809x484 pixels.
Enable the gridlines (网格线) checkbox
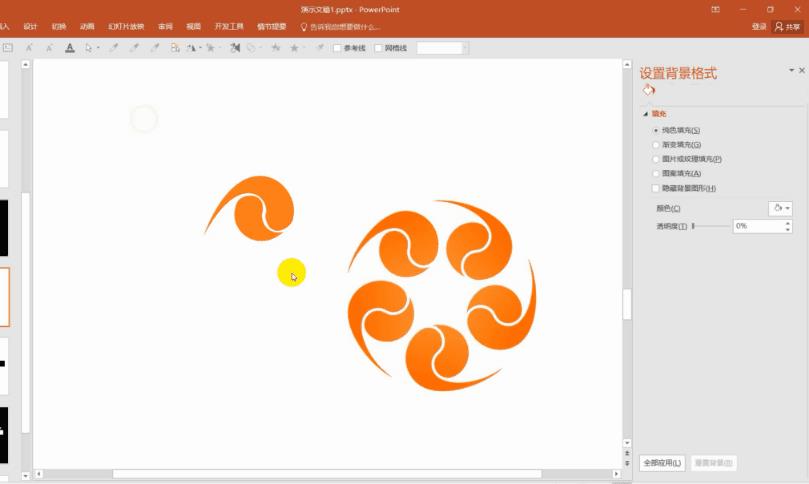(378, 48)
